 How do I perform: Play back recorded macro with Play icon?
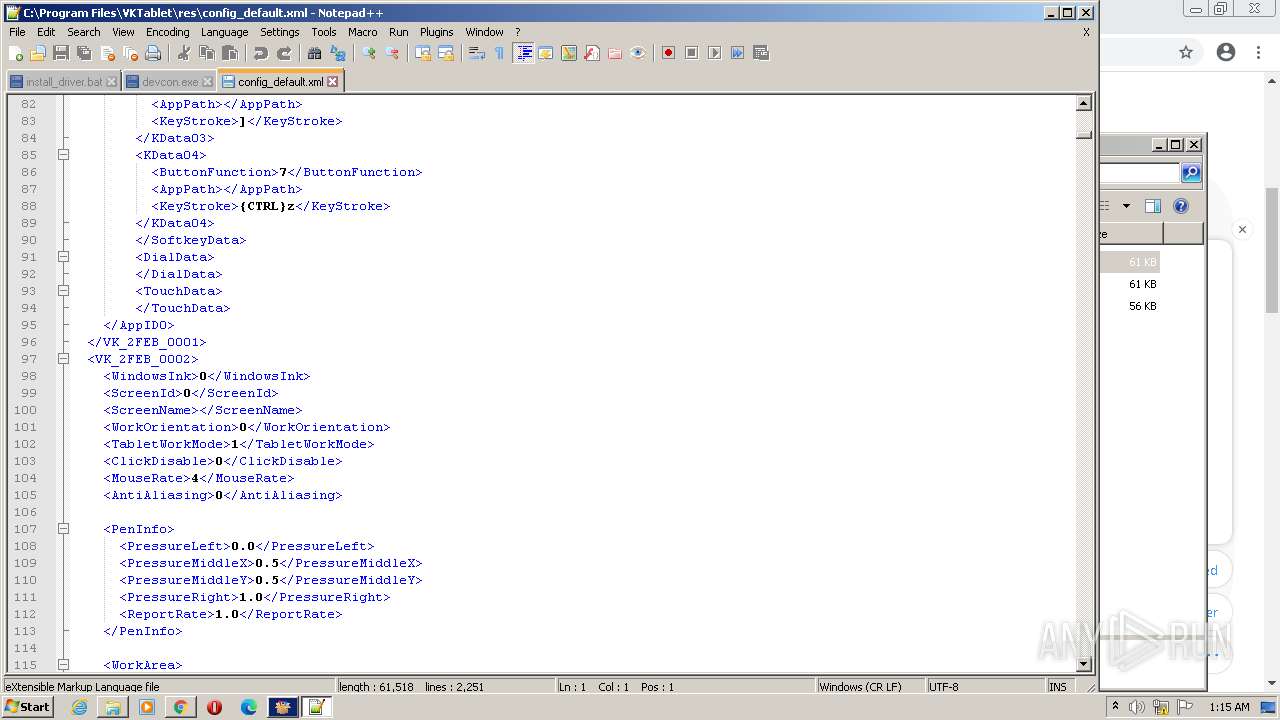pyautogui.click(x=714, y=53)
